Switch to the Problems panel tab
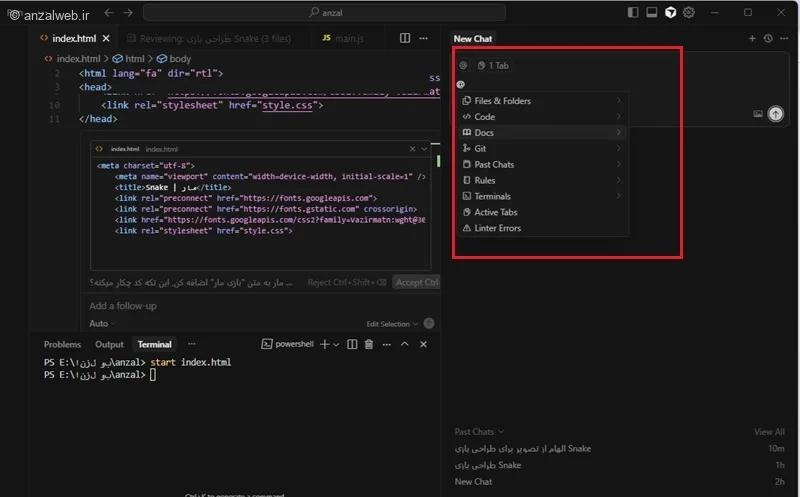 pos(62,344)
